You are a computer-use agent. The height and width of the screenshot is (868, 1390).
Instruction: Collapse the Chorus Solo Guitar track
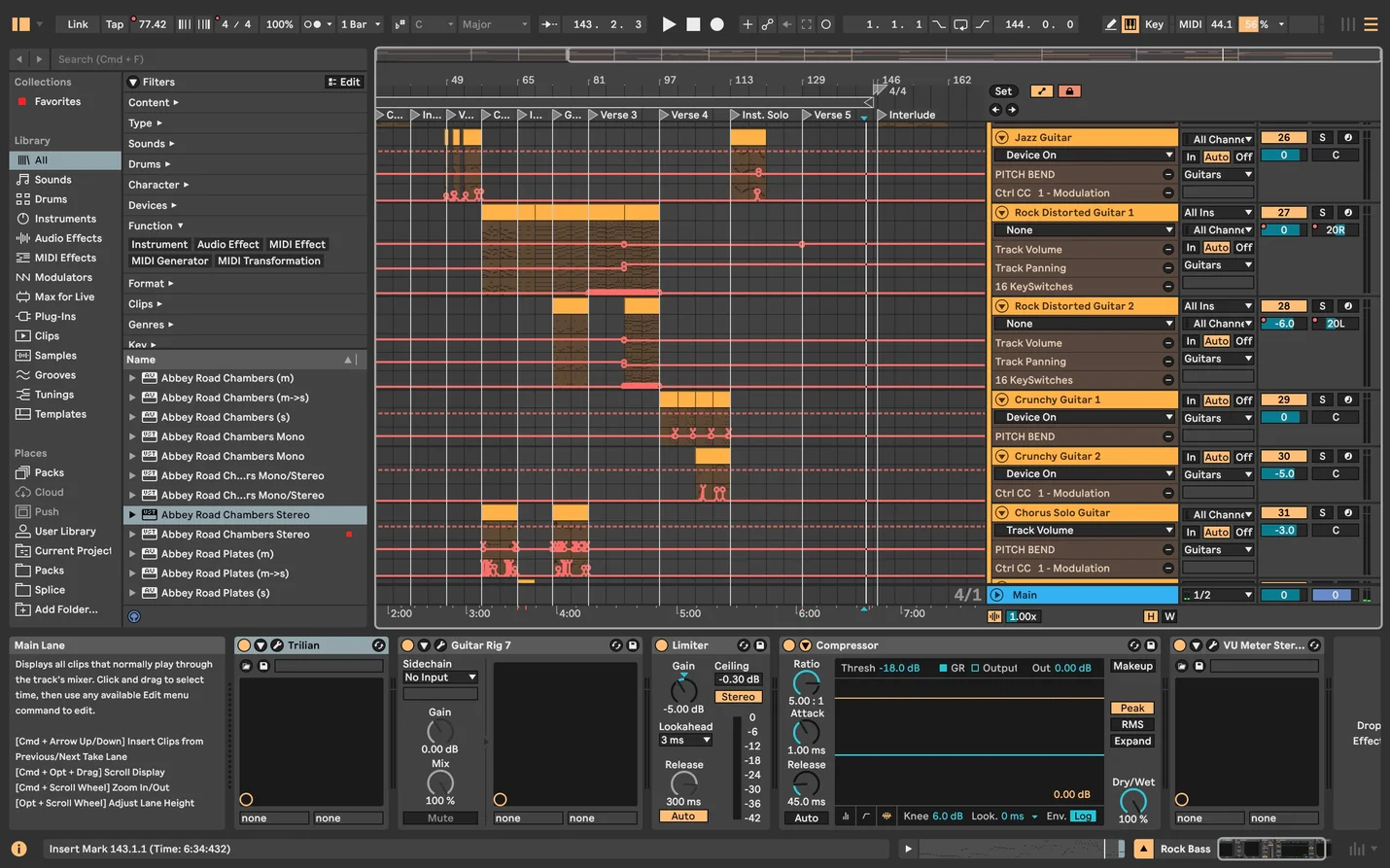click(x=1001, y=513)
